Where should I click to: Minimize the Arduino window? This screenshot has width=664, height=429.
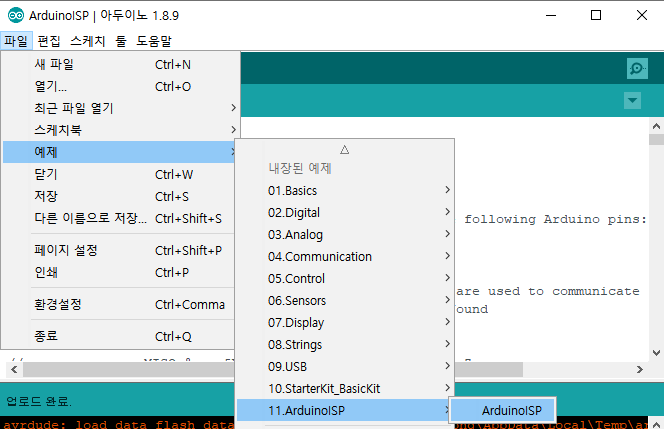tap(551, 16)
